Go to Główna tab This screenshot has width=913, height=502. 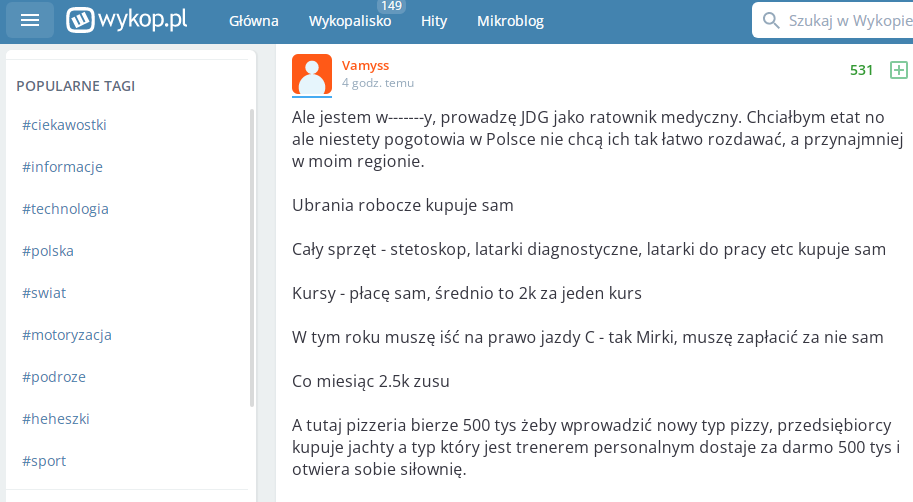point(254,21)
